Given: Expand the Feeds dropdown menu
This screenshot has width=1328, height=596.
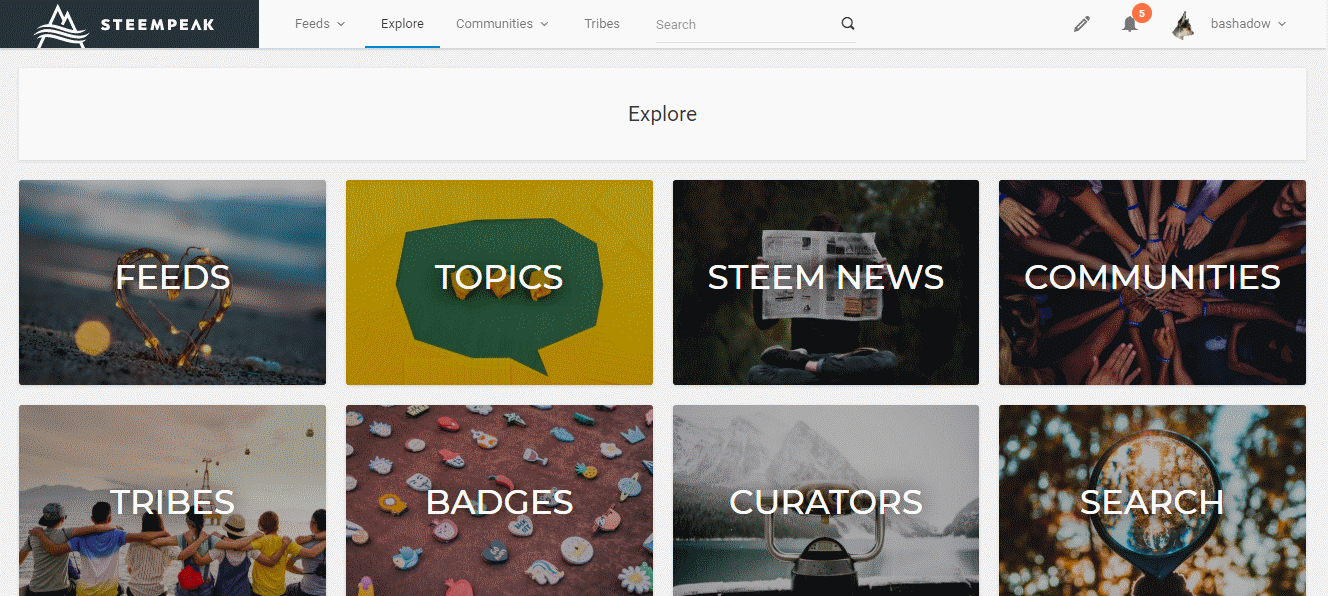Looking at the screenshot, I should point(319,24).
